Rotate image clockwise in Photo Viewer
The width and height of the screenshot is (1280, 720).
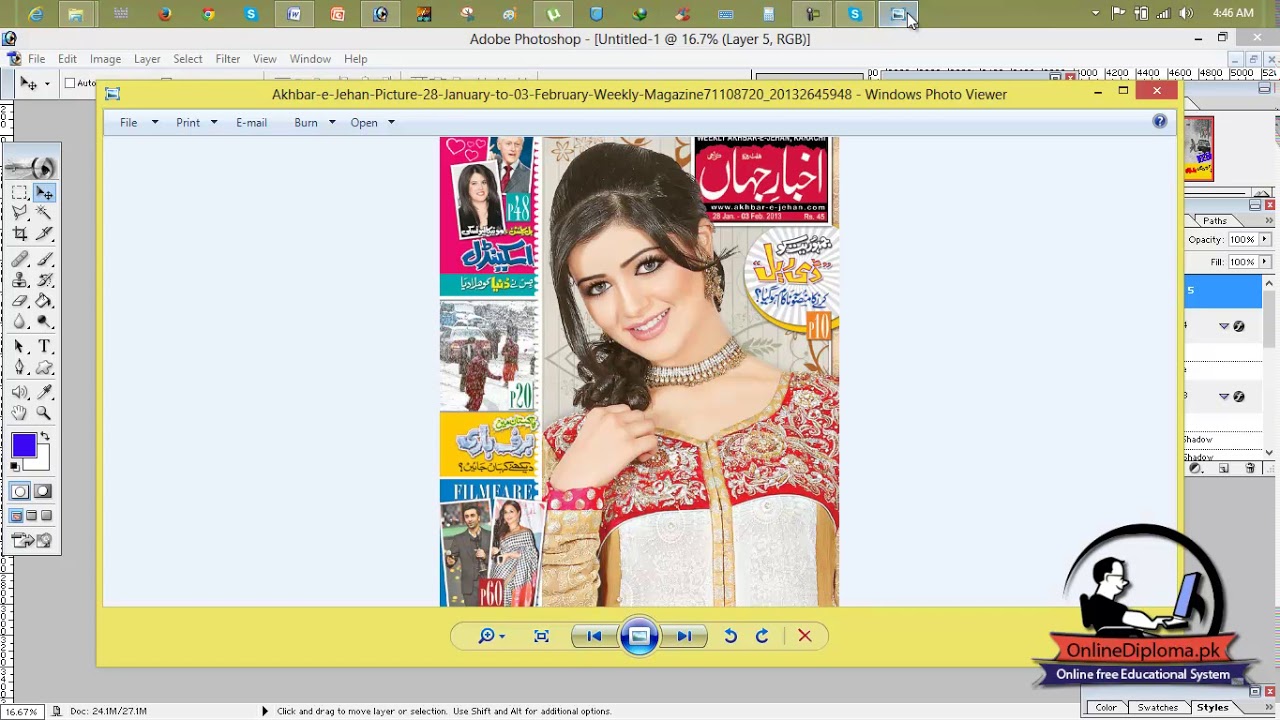(762, 636)
